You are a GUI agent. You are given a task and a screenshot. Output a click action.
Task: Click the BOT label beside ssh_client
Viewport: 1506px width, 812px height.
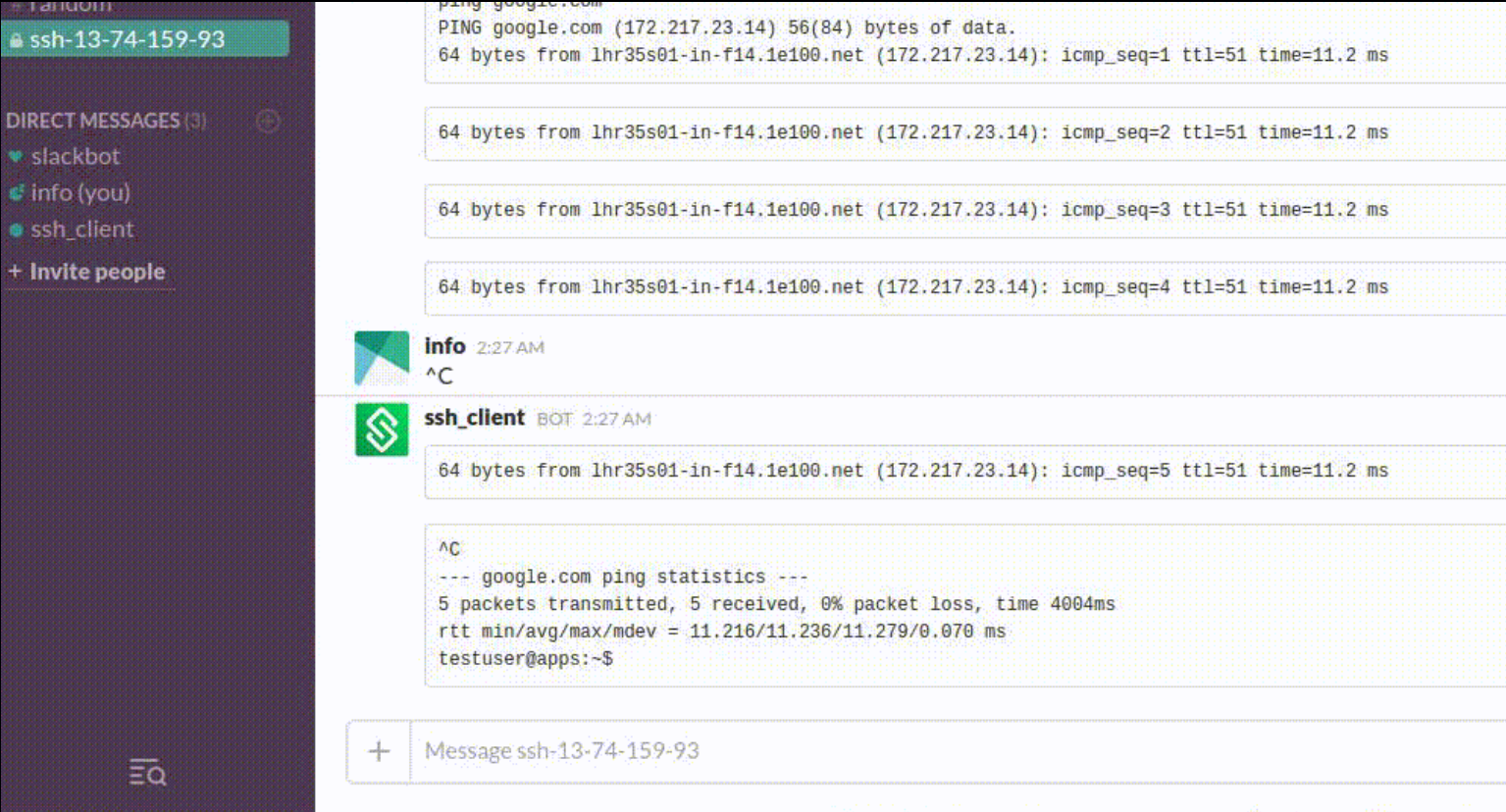[x=554, y=419]
